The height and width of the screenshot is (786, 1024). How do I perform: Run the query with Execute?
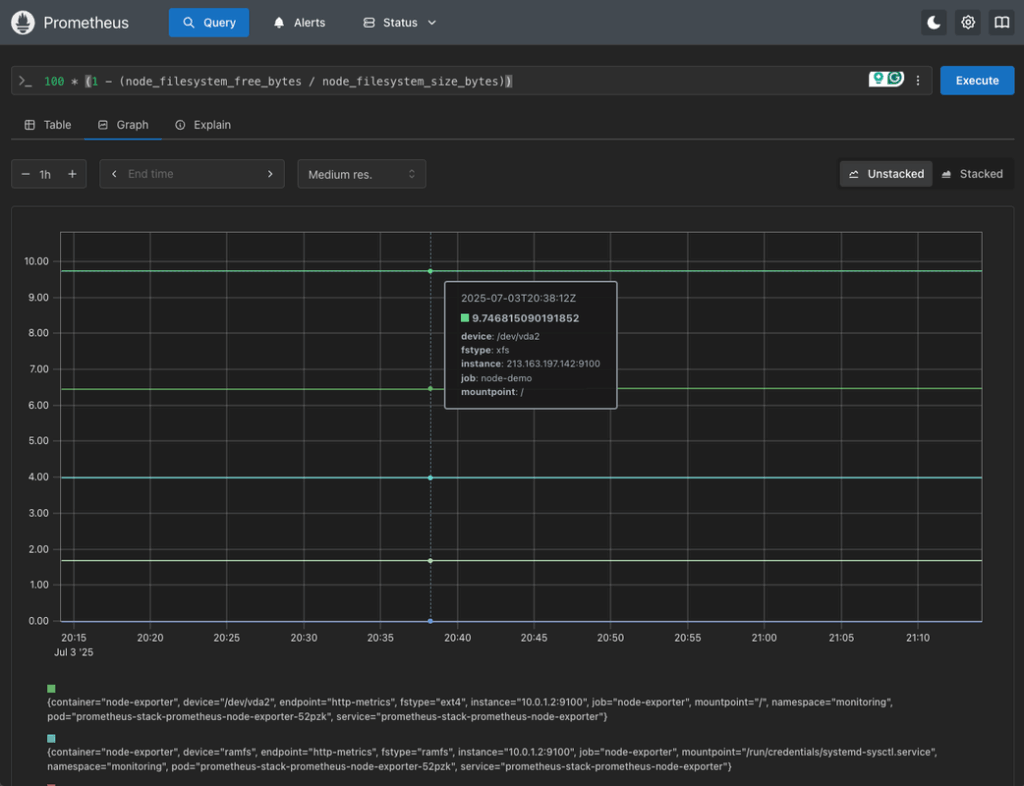point(977,80)
